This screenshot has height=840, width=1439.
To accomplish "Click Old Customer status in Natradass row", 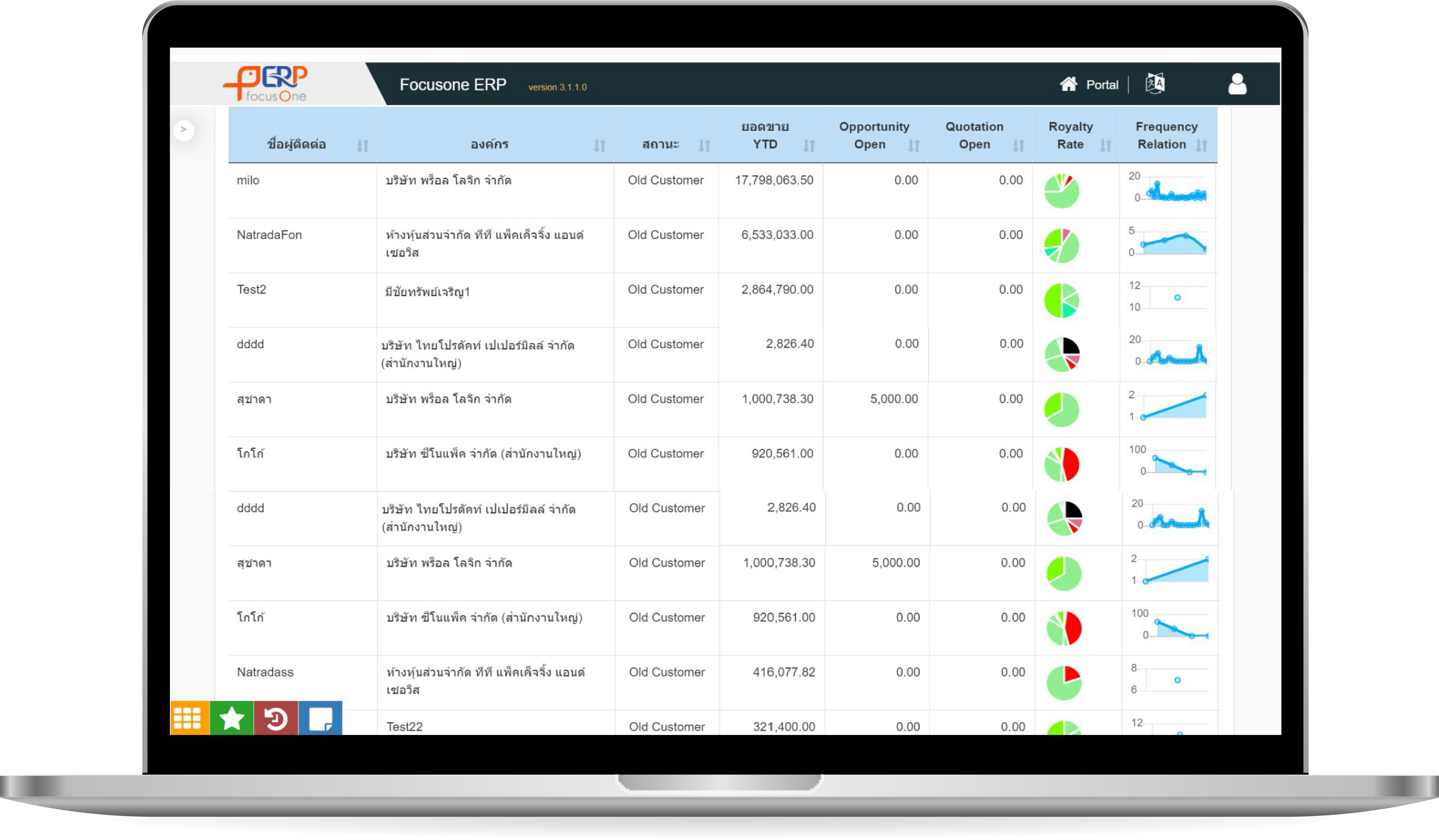I will [x=667, y=673].
